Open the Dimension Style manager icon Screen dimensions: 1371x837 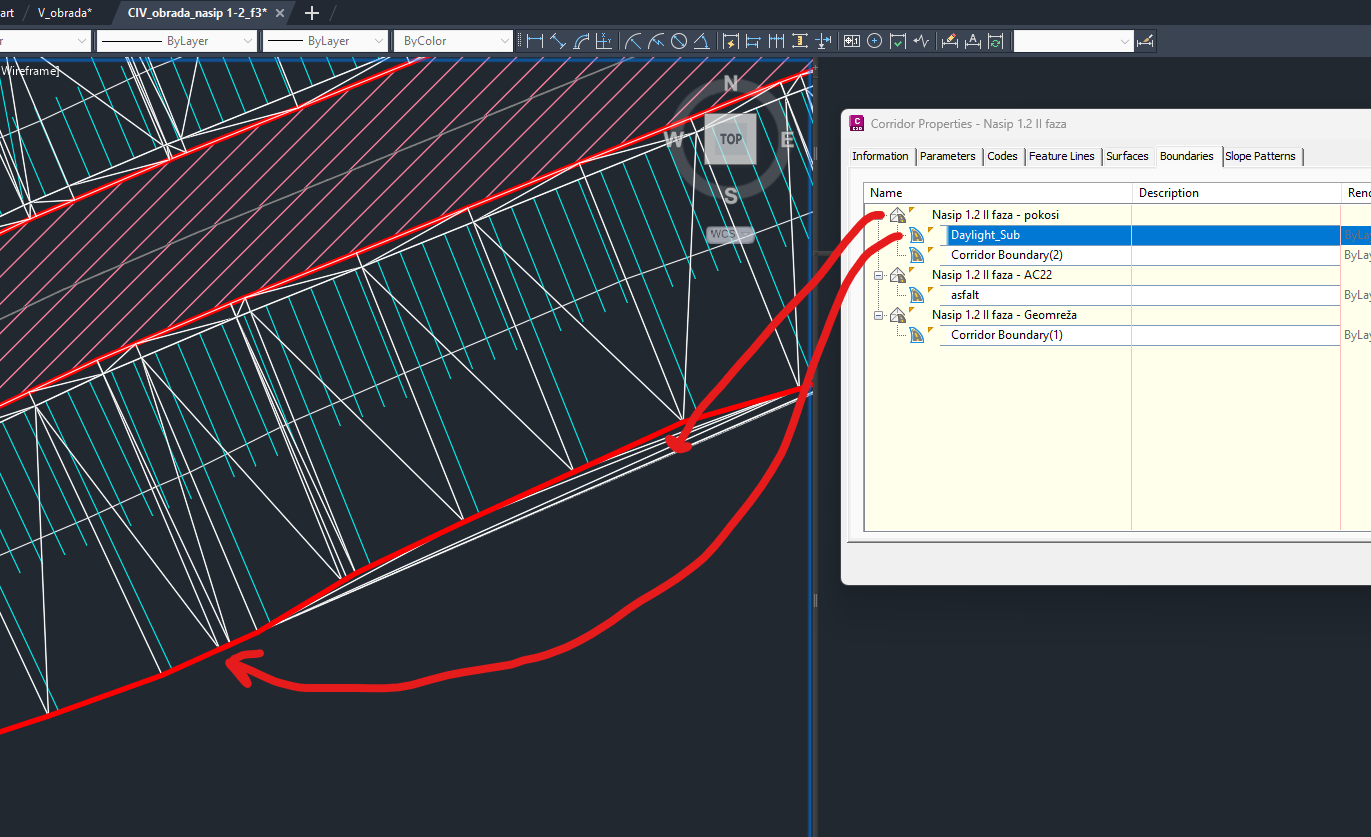click(1146, 41)
